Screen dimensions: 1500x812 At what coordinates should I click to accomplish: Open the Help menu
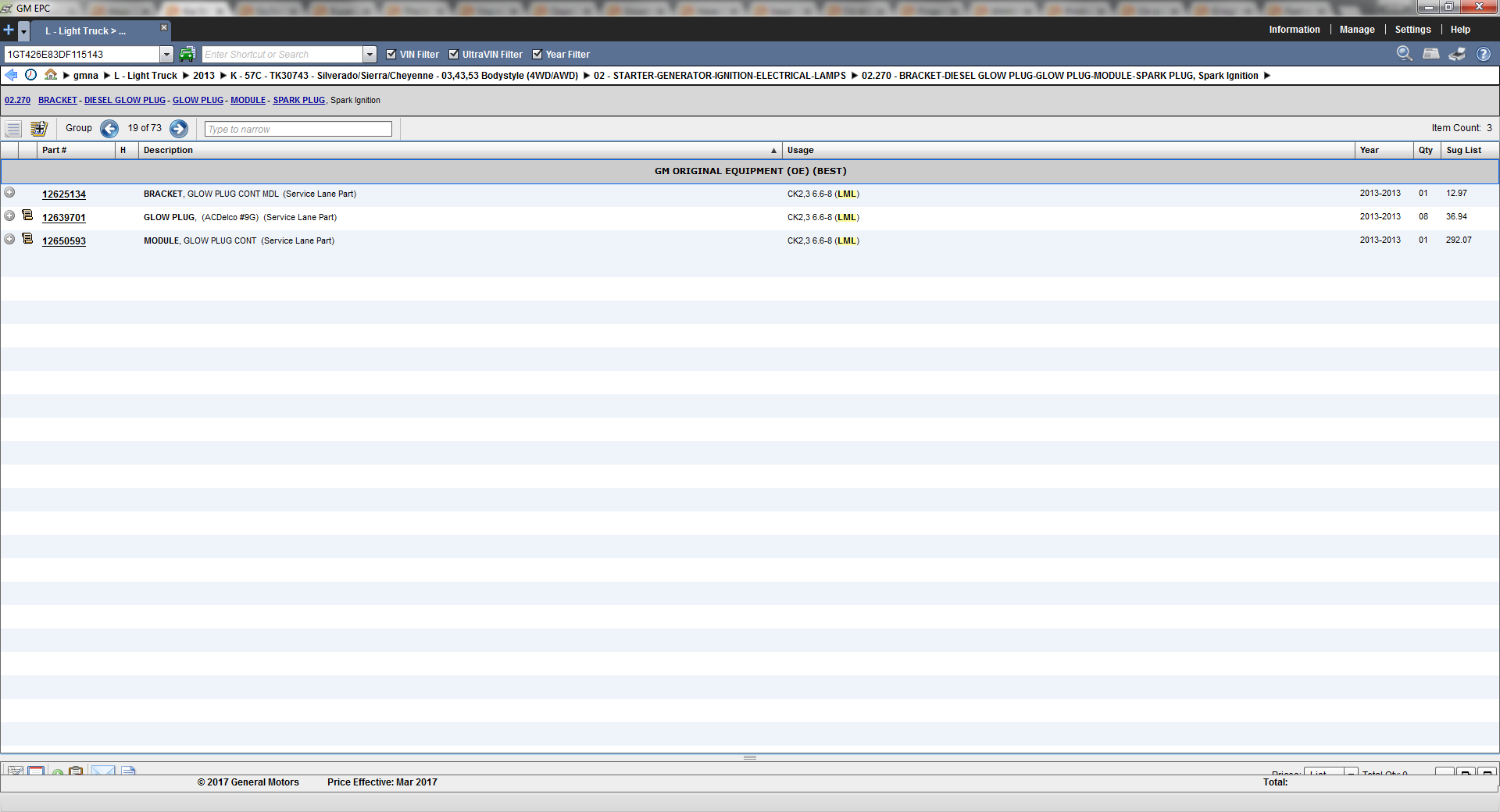1460,30
